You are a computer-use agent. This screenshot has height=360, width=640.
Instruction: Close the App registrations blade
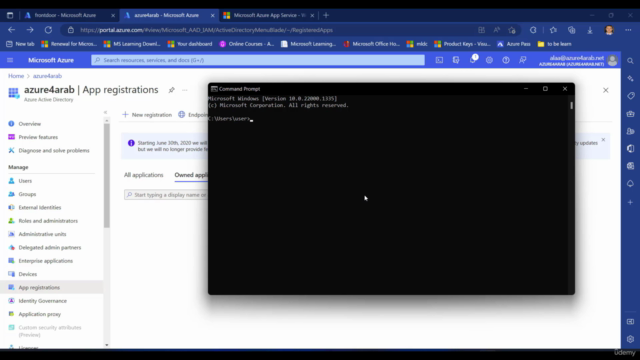coord(606,90)
